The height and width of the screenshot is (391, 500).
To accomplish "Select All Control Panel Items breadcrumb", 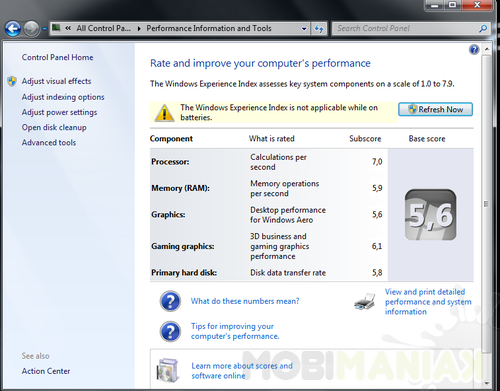I will (x=103, y=28).
